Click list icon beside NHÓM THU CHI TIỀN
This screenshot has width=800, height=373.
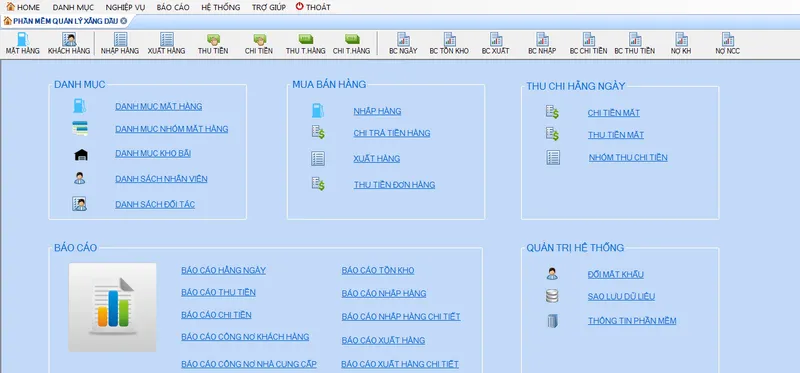(x=553, y=157)
